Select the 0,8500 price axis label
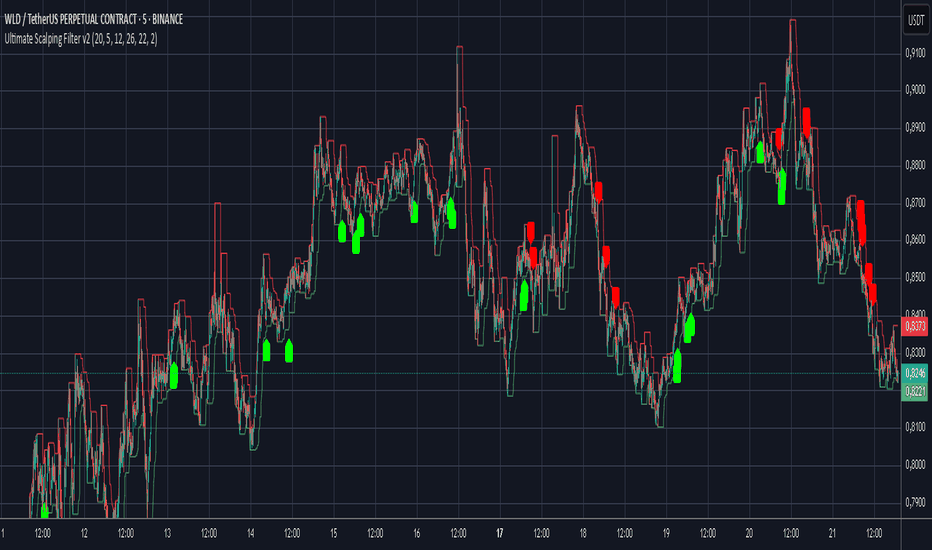This screenshot has width=932, height=550. [x=915, y=277]
